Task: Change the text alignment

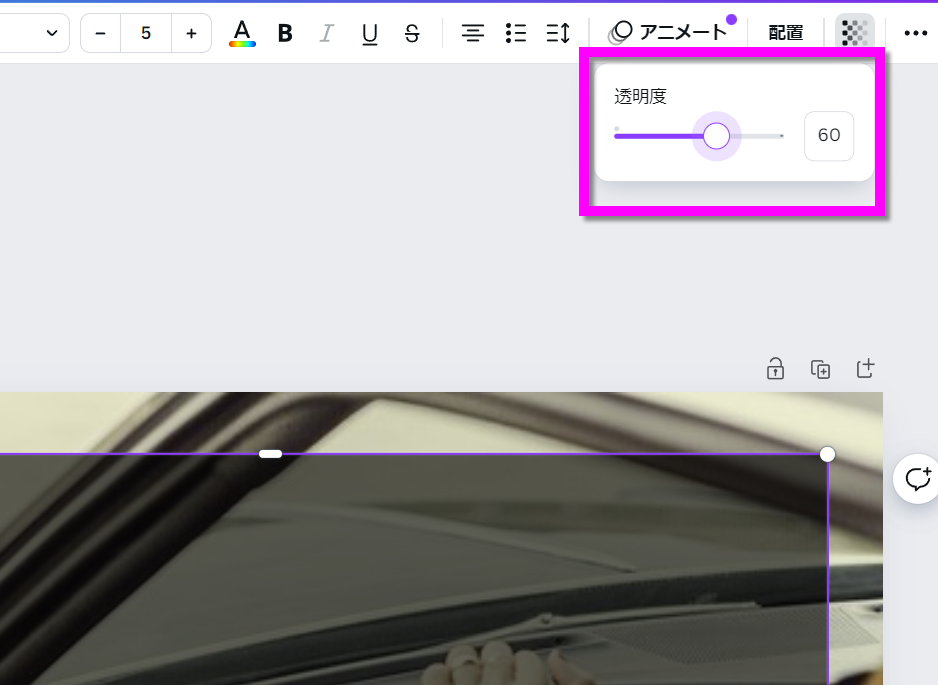Action: click(472, 33)
